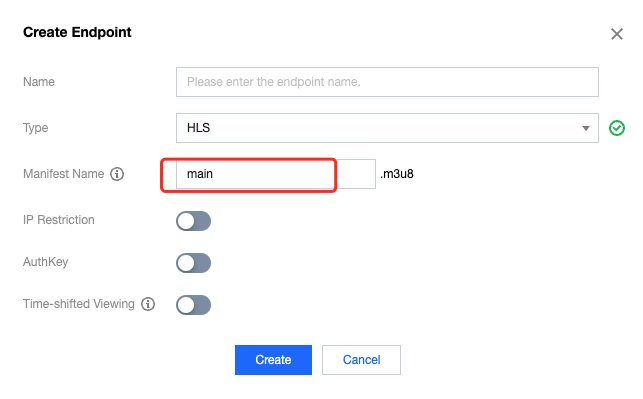The width and height of the screenshot is (643, 399).
Task: Click the Manifest Name info icon
Action: (x=117, y=174)
